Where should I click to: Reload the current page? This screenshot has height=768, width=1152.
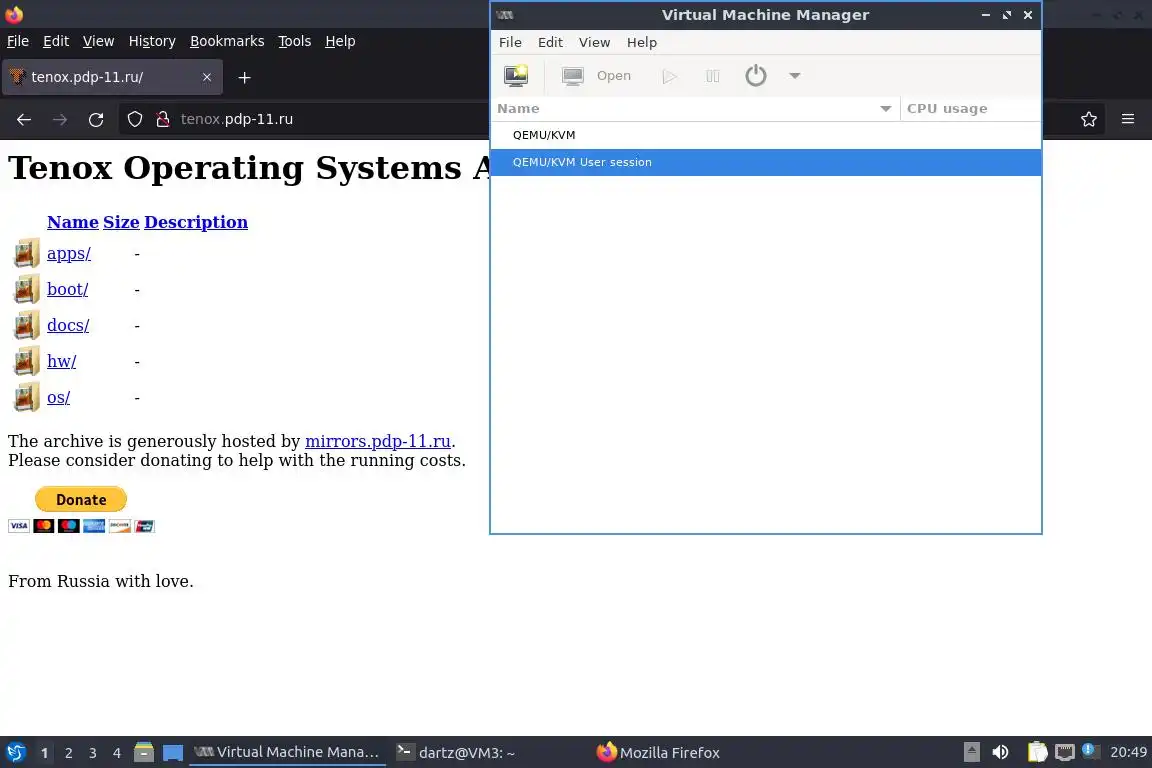[x=96, y=119]
